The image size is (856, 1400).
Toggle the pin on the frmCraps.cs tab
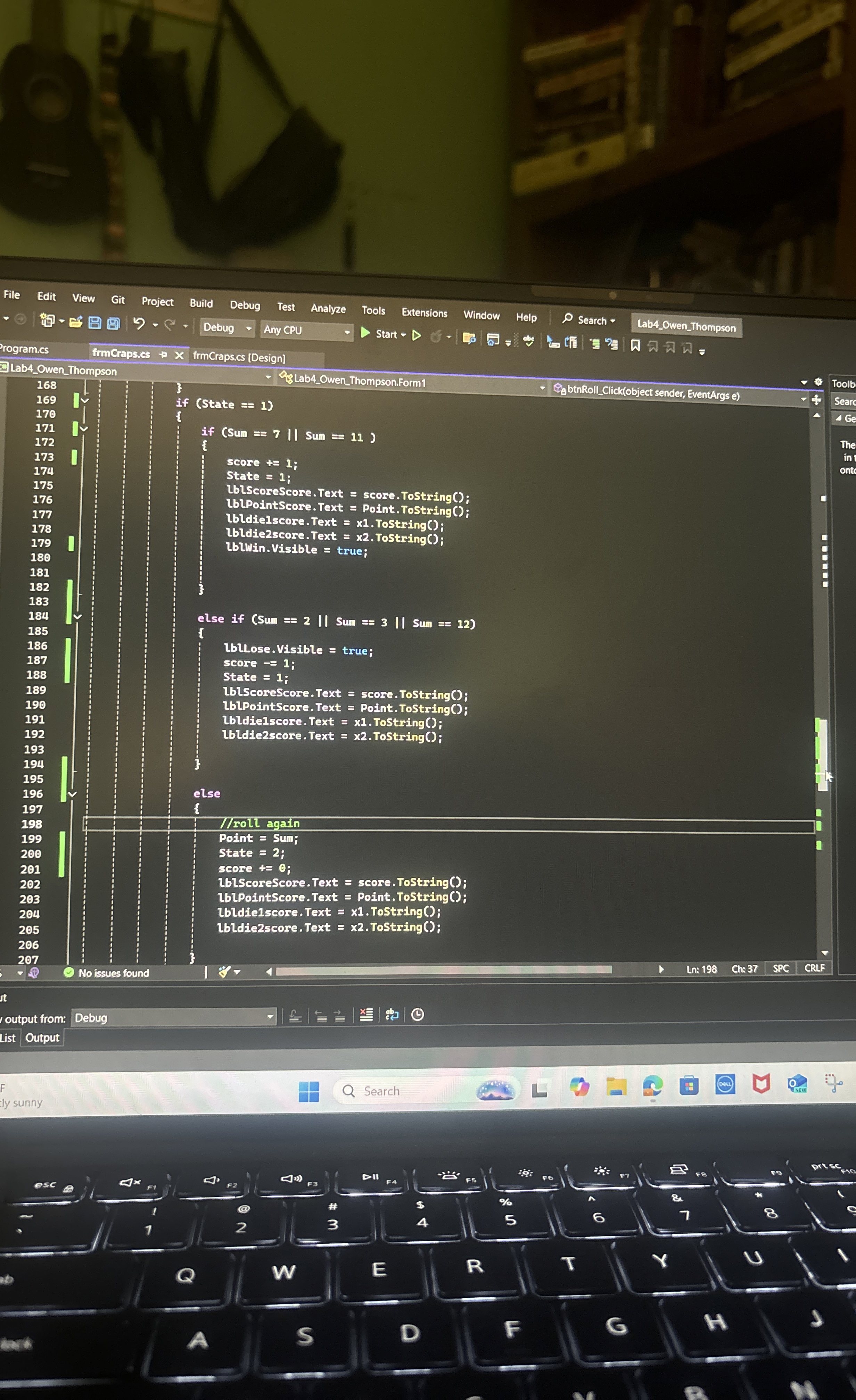pos(163,355)
